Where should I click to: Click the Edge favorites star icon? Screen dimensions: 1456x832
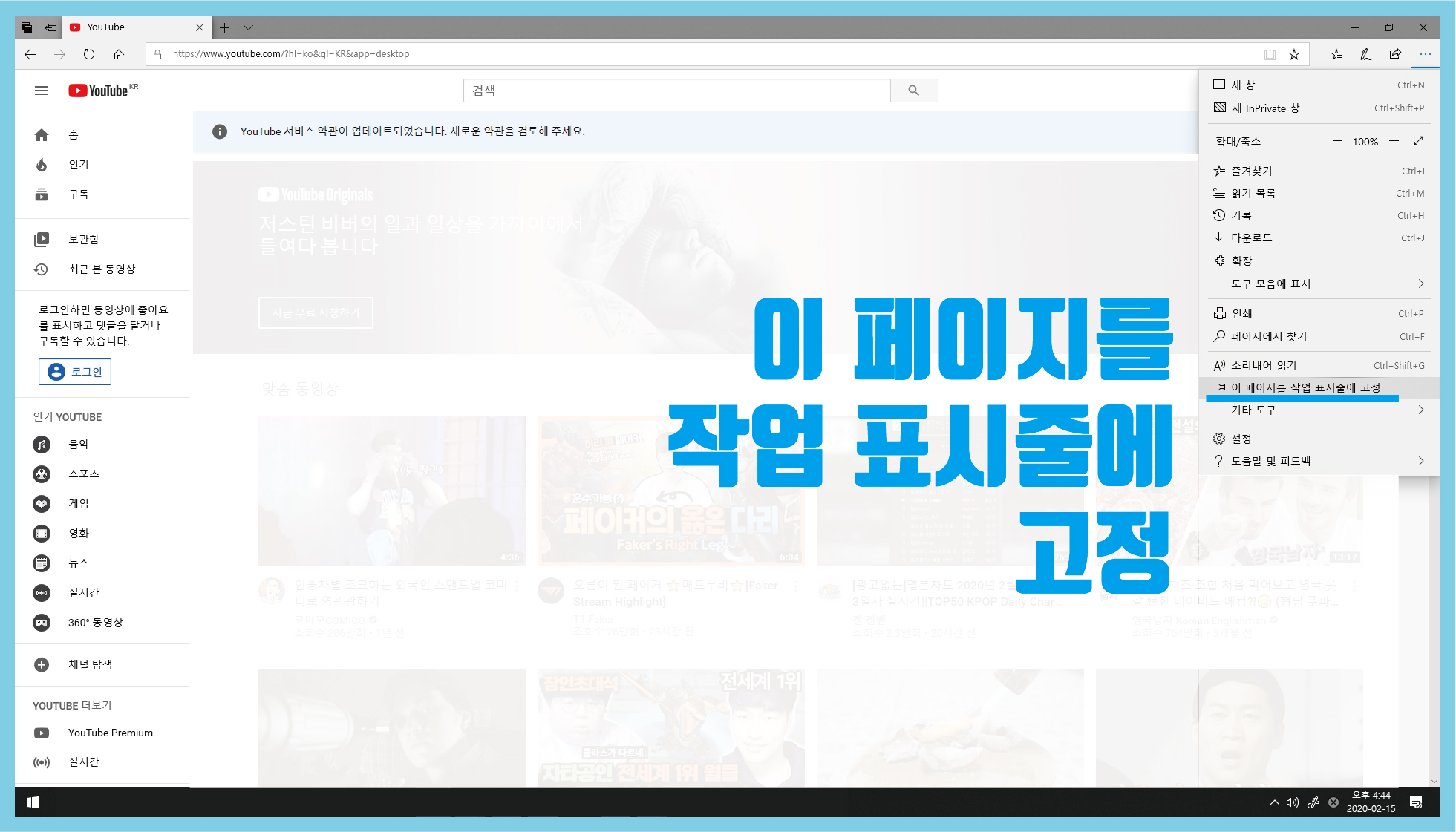point(1293,54)
